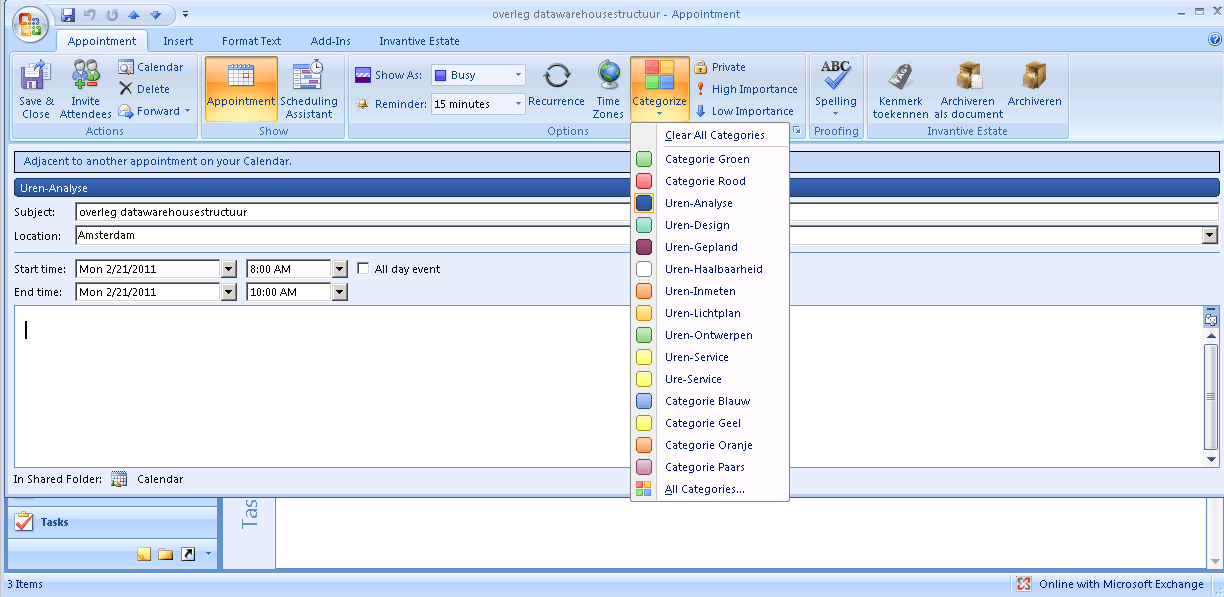Open the end time 10:00 AM dropdown
This screenshot has height=597, width=1224.
(339, 292)
